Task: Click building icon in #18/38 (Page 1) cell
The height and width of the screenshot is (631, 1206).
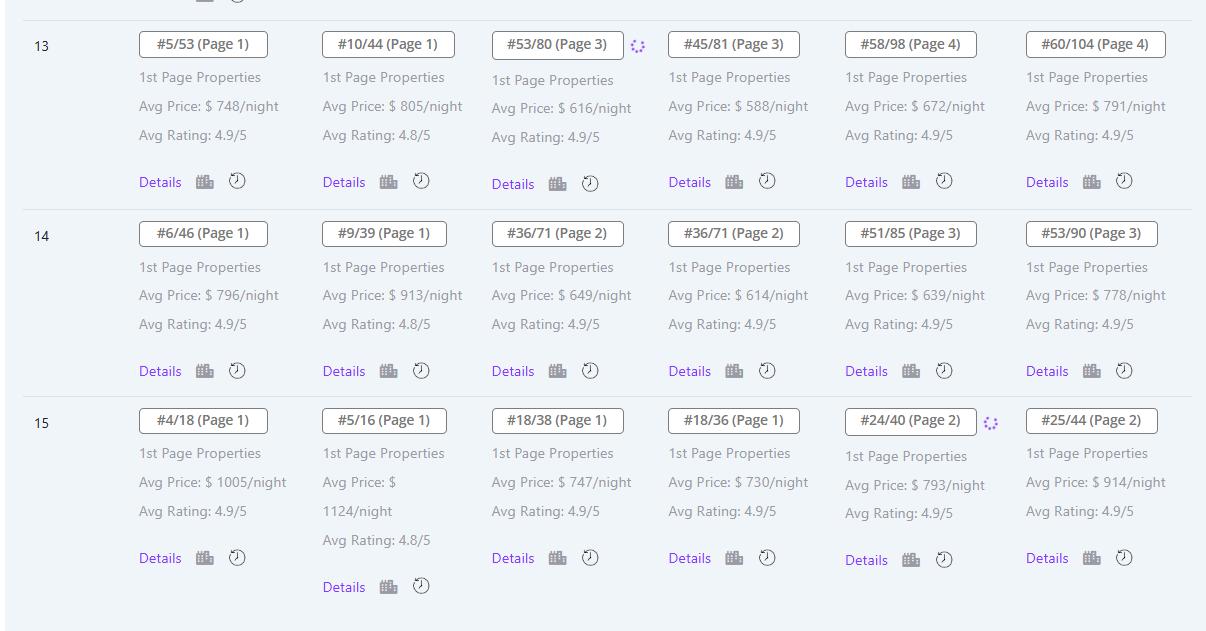Action: (558, 558)
